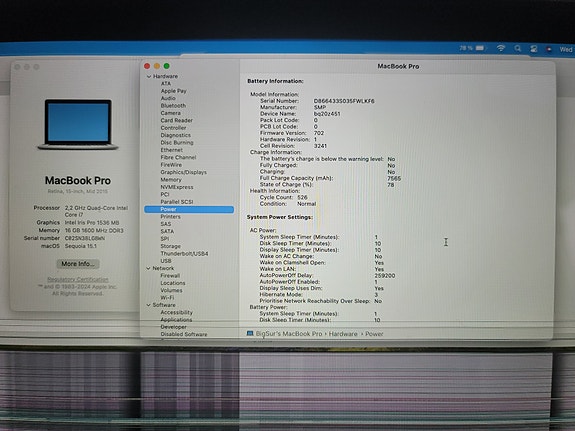The width and height of the screenshot is (575, 431).
Task: Click the computer icon in path bar
Action: click(250, 333)
